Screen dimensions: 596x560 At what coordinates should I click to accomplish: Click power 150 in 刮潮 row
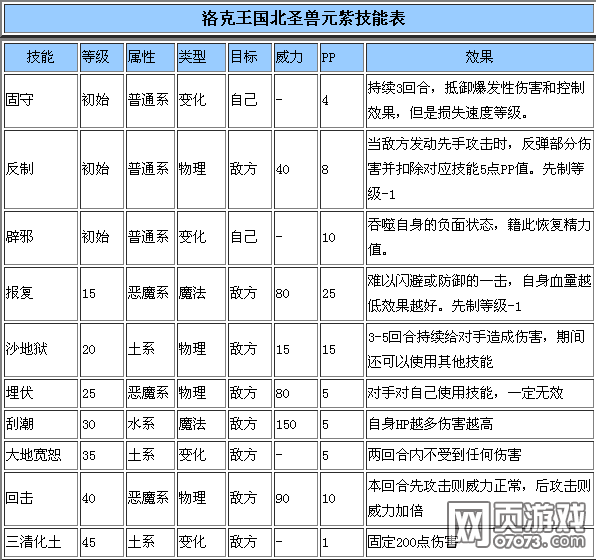[x=286, y=425]
